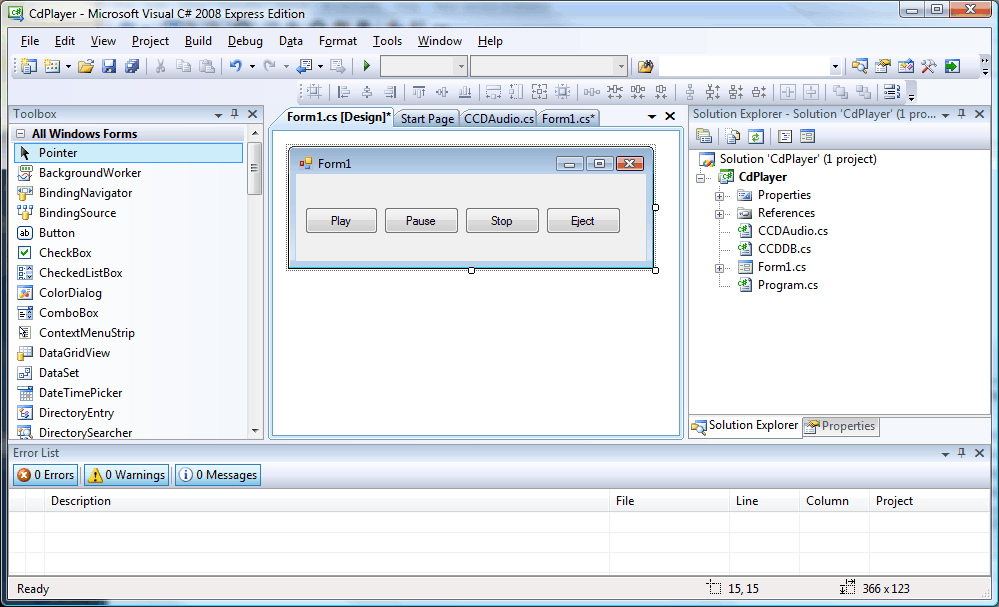Switch to the Properties panel tab

click(841, 426)
